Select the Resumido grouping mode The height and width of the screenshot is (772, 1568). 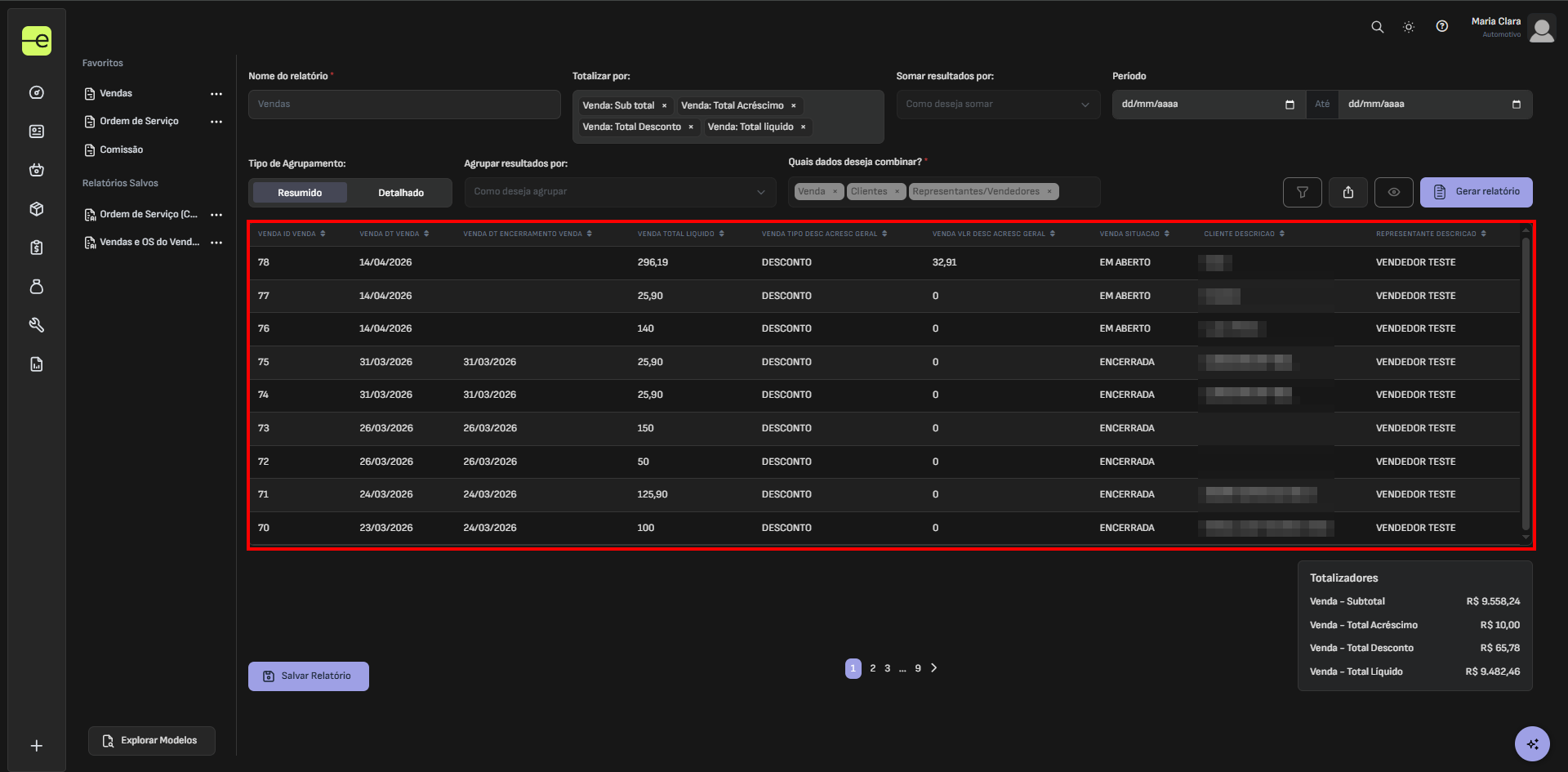click(x=300, y=193)
